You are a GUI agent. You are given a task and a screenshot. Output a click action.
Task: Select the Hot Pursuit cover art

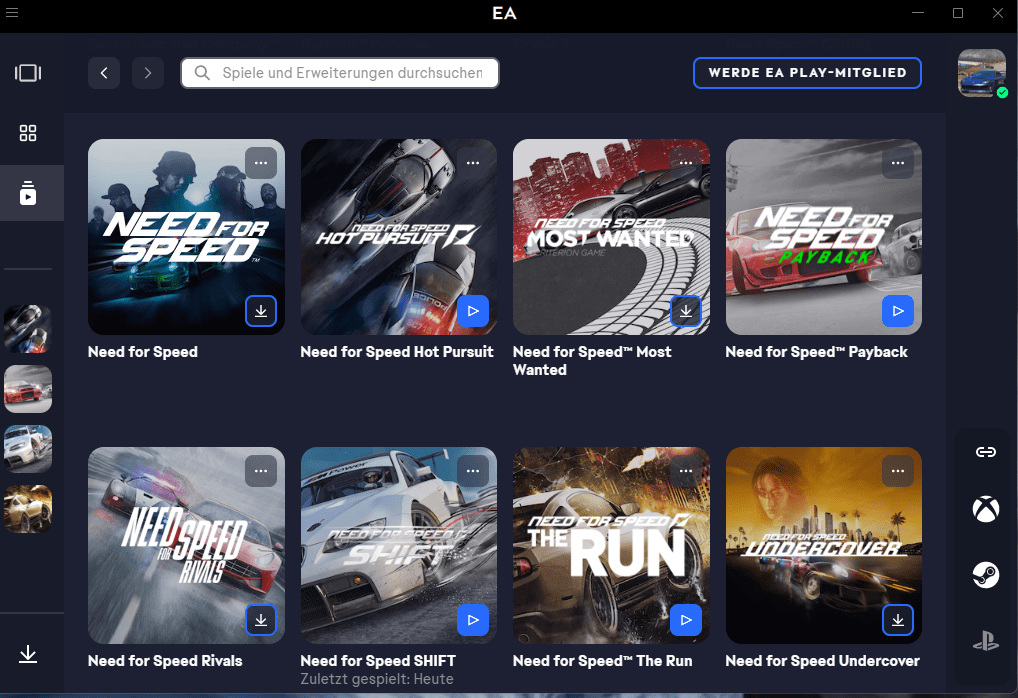(399, 237)
